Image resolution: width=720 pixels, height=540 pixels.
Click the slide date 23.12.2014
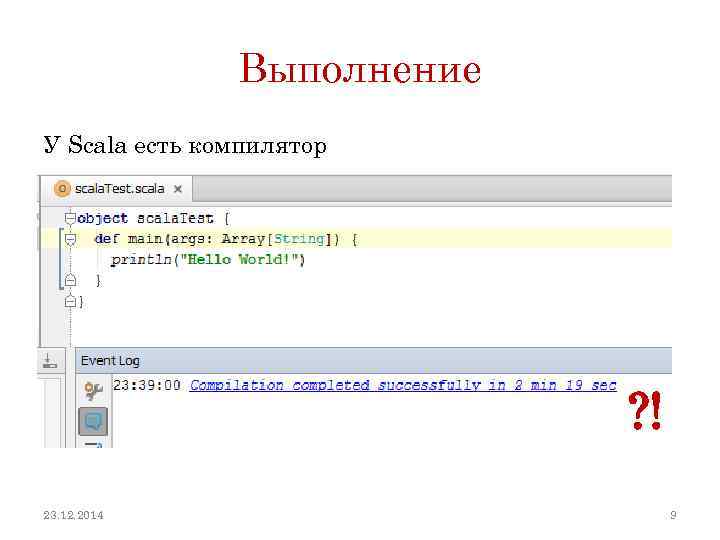pyautogui.click(x=73, y=515)
